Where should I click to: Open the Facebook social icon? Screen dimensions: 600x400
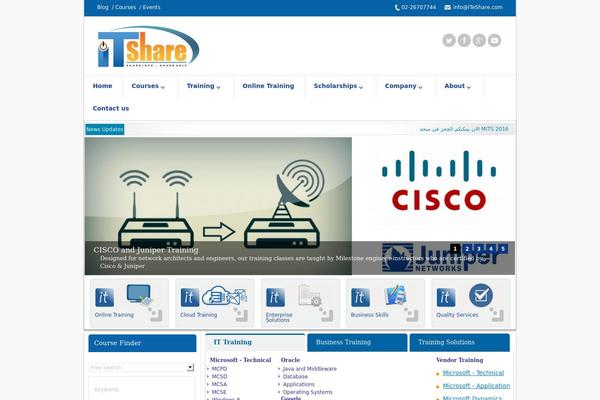pyautogui.click(x=464, y=40)
